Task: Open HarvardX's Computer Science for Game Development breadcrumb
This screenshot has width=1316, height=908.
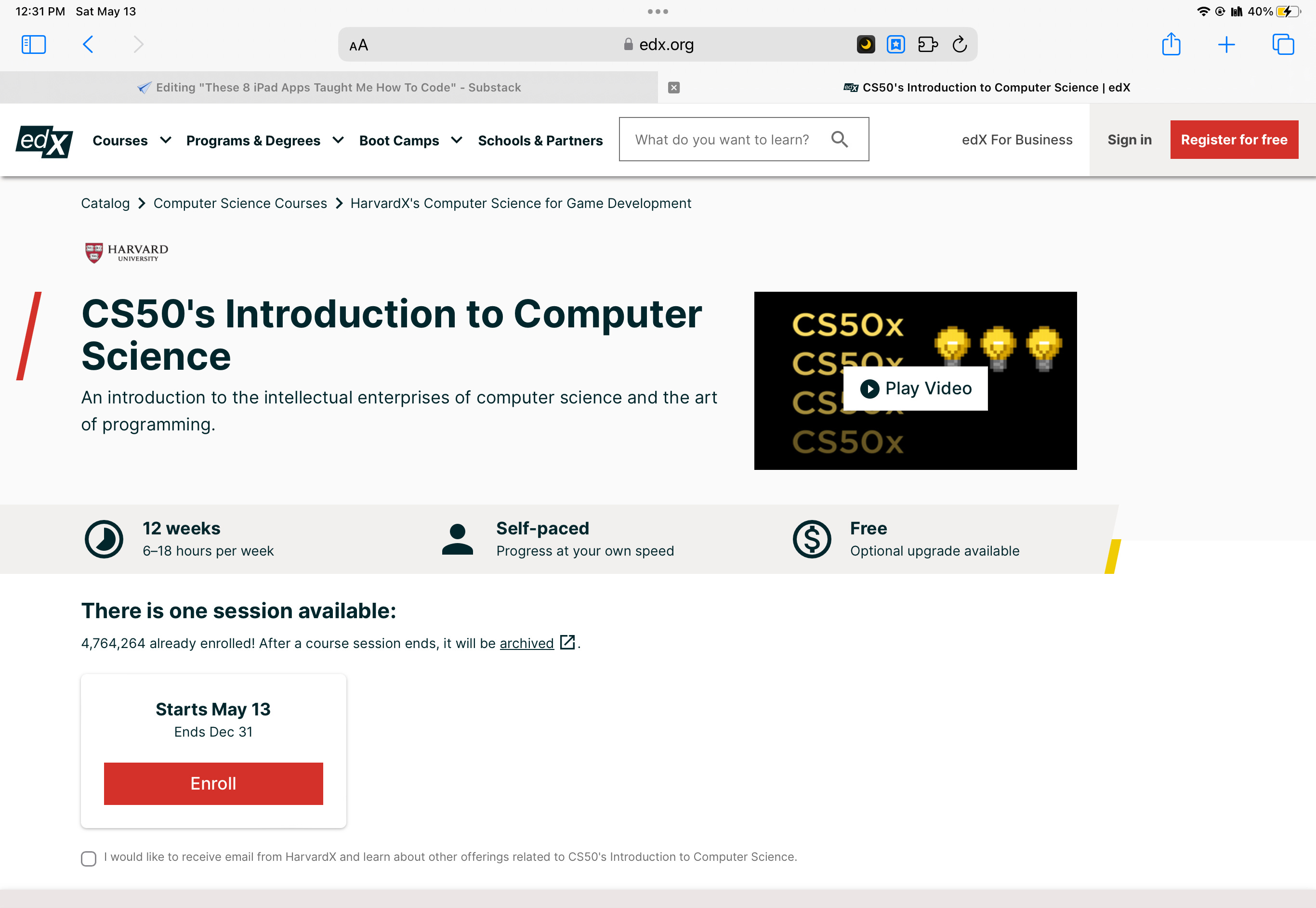Action: pos(520,203)
